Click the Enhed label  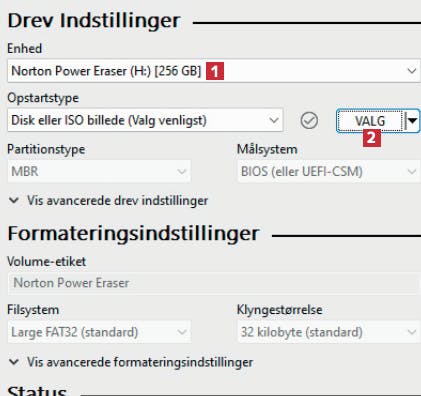tap(25, 49)
